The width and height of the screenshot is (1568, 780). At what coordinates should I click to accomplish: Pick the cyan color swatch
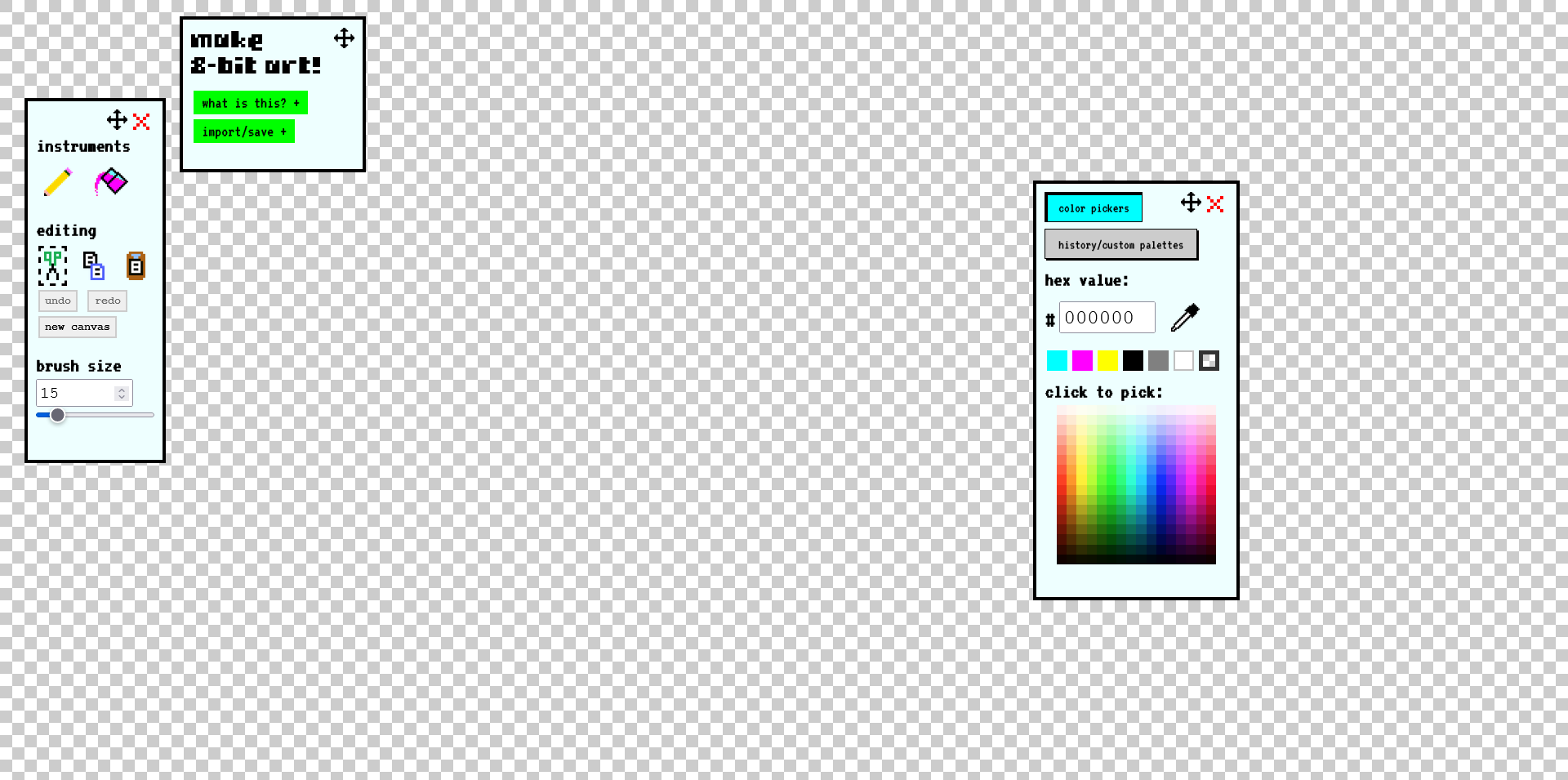pyautogui.click(x=1057, y=360)
